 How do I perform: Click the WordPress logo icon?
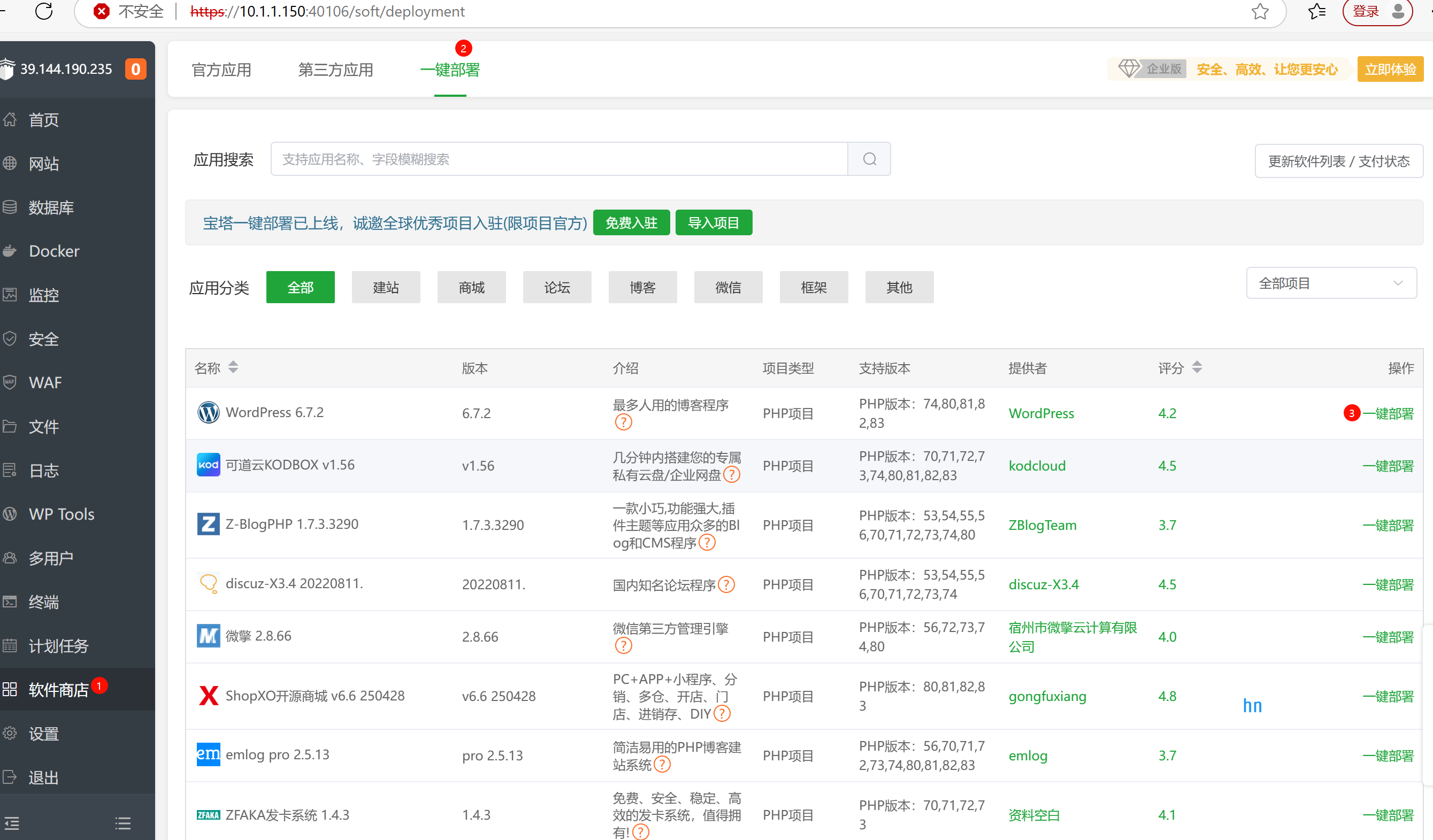point(208,412)
